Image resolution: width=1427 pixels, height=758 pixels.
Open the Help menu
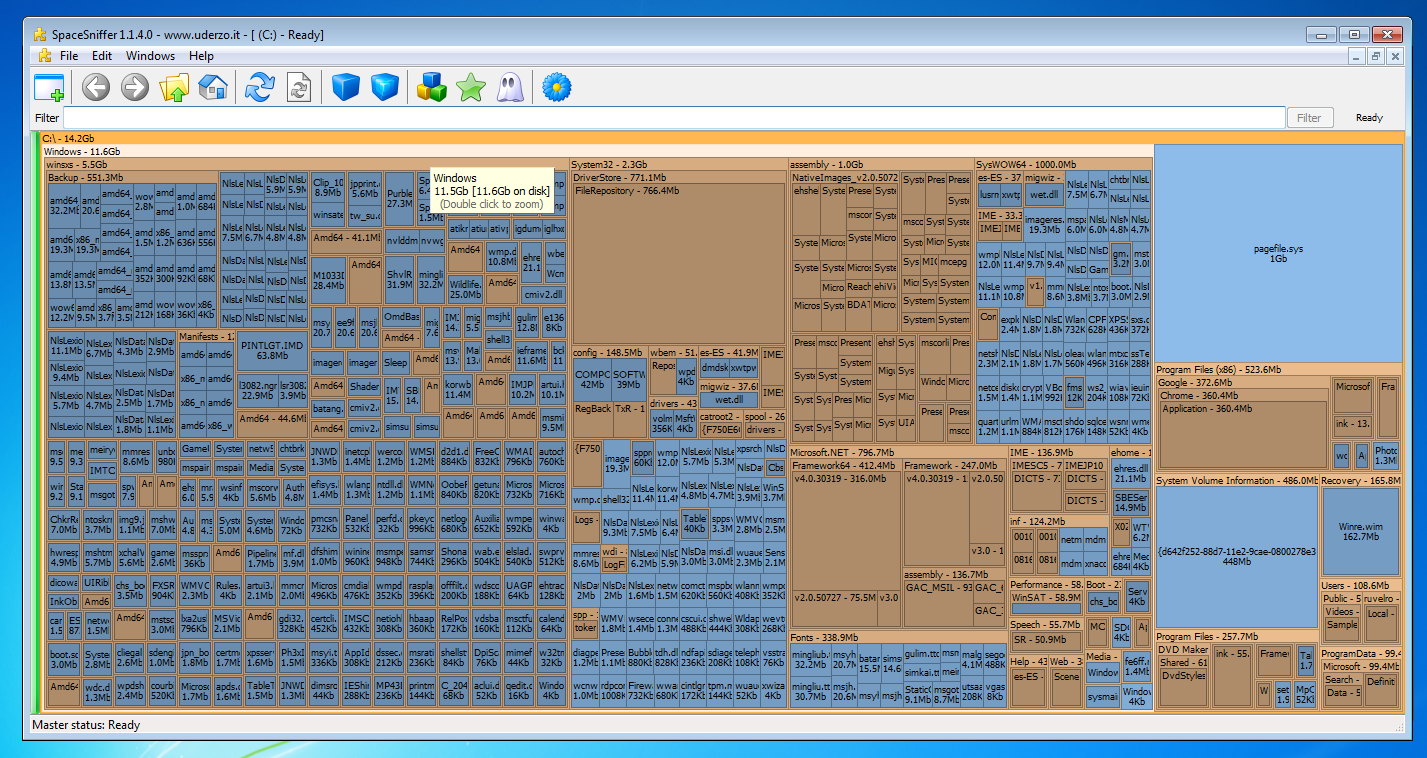201,56
